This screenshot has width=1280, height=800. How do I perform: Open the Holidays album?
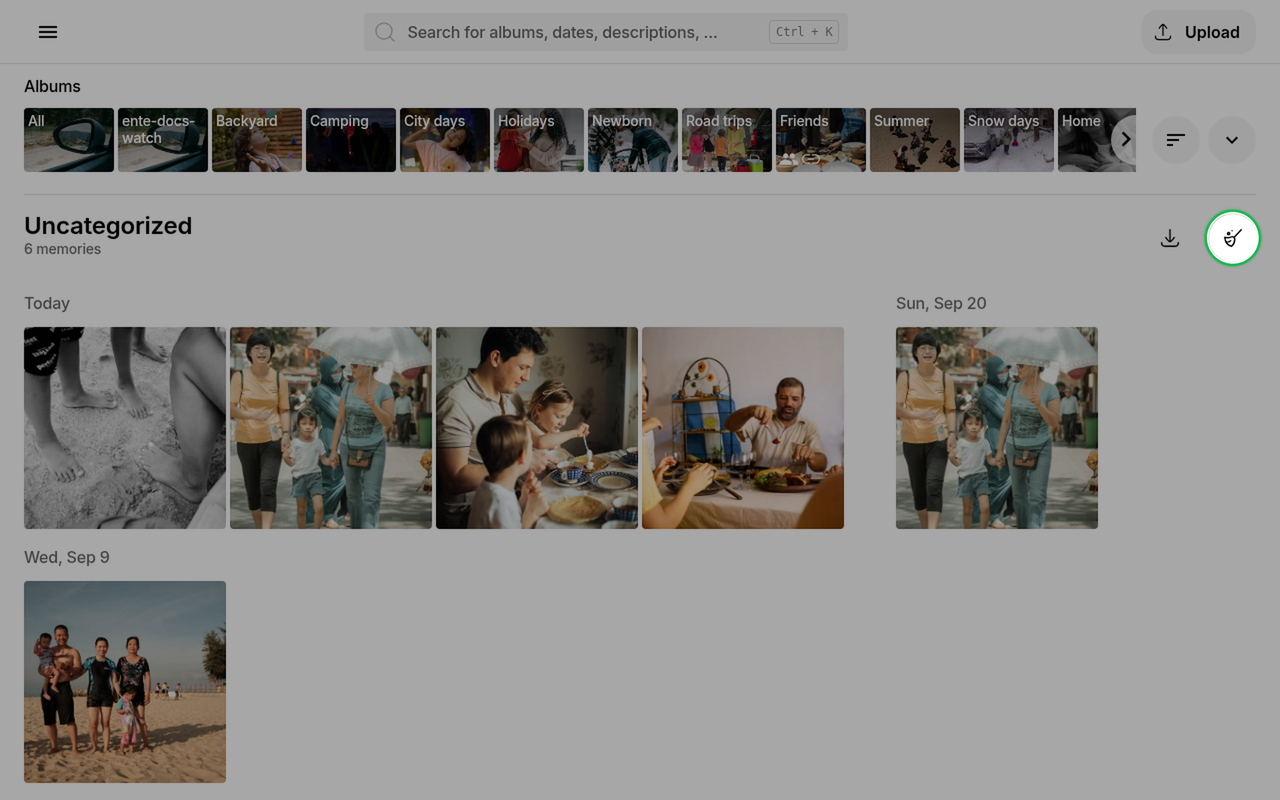coord(539,140)
